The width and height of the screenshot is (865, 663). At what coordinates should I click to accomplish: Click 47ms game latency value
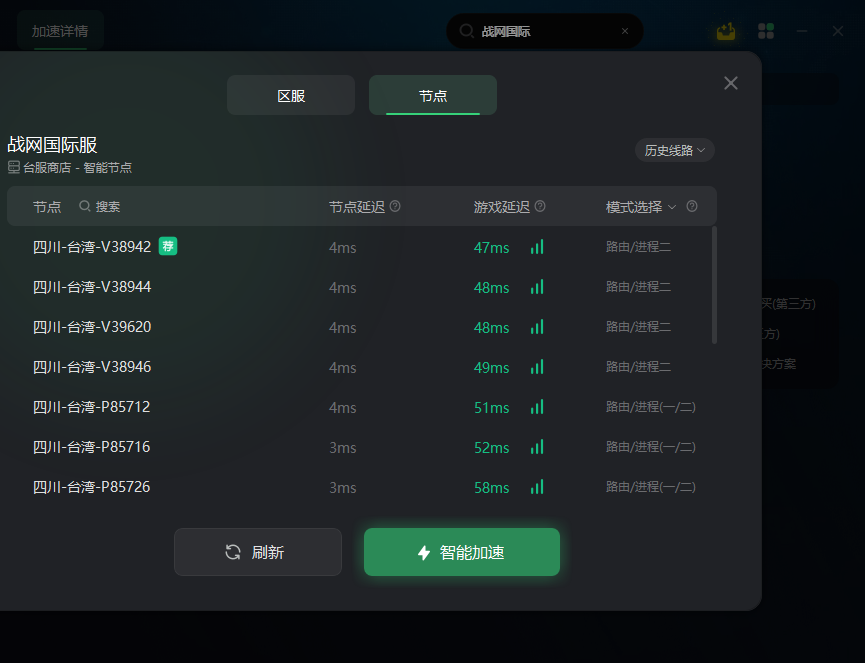491,248
